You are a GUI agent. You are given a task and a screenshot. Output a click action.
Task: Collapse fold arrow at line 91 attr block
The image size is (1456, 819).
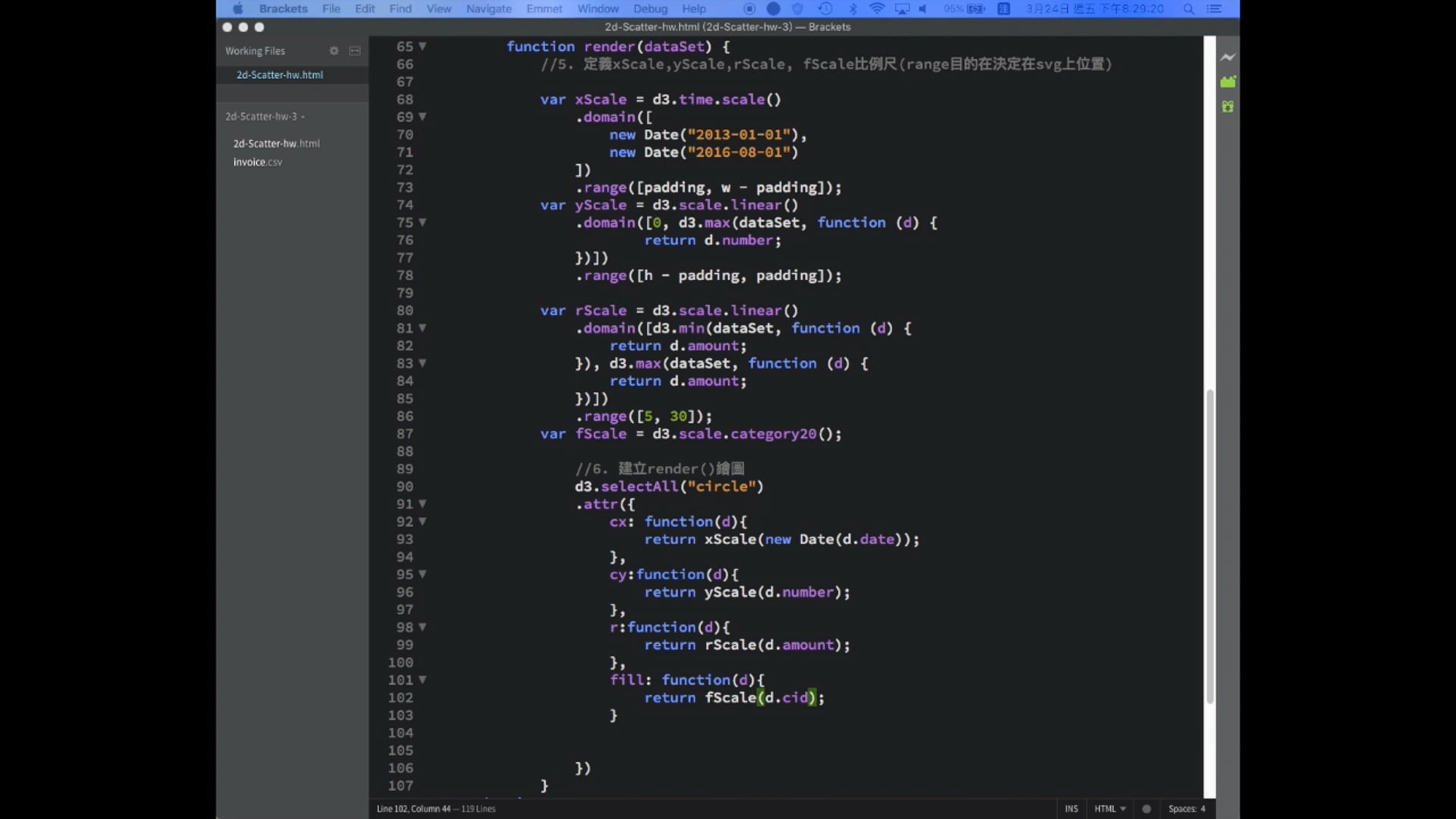coord(422,504)
